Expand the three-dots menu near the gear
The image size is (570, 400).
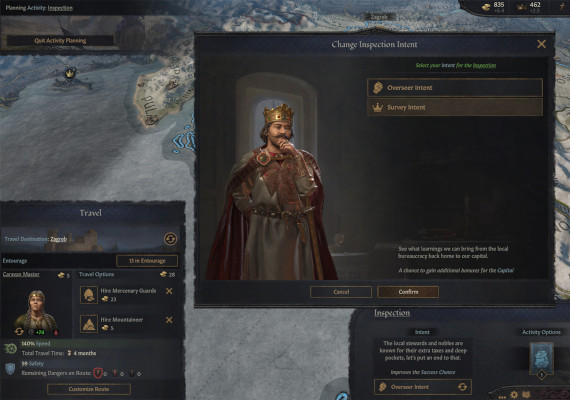coord(502,397)
